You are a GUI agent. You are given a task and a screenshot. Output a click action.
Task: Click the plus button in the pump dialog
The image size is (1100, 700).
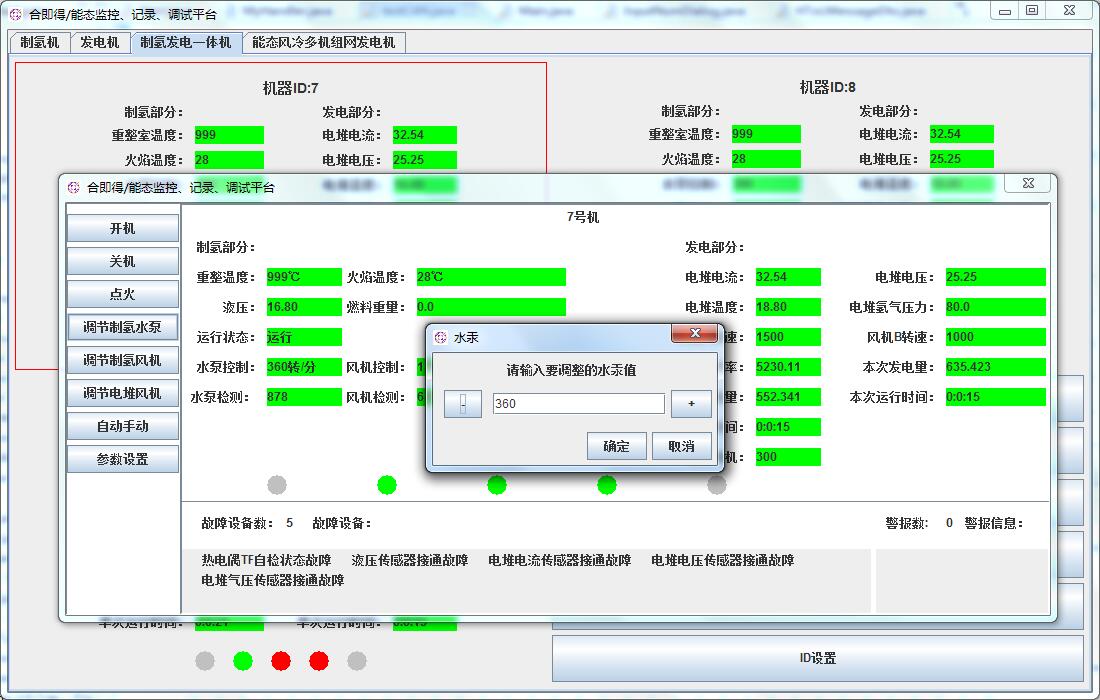point(690,404)
